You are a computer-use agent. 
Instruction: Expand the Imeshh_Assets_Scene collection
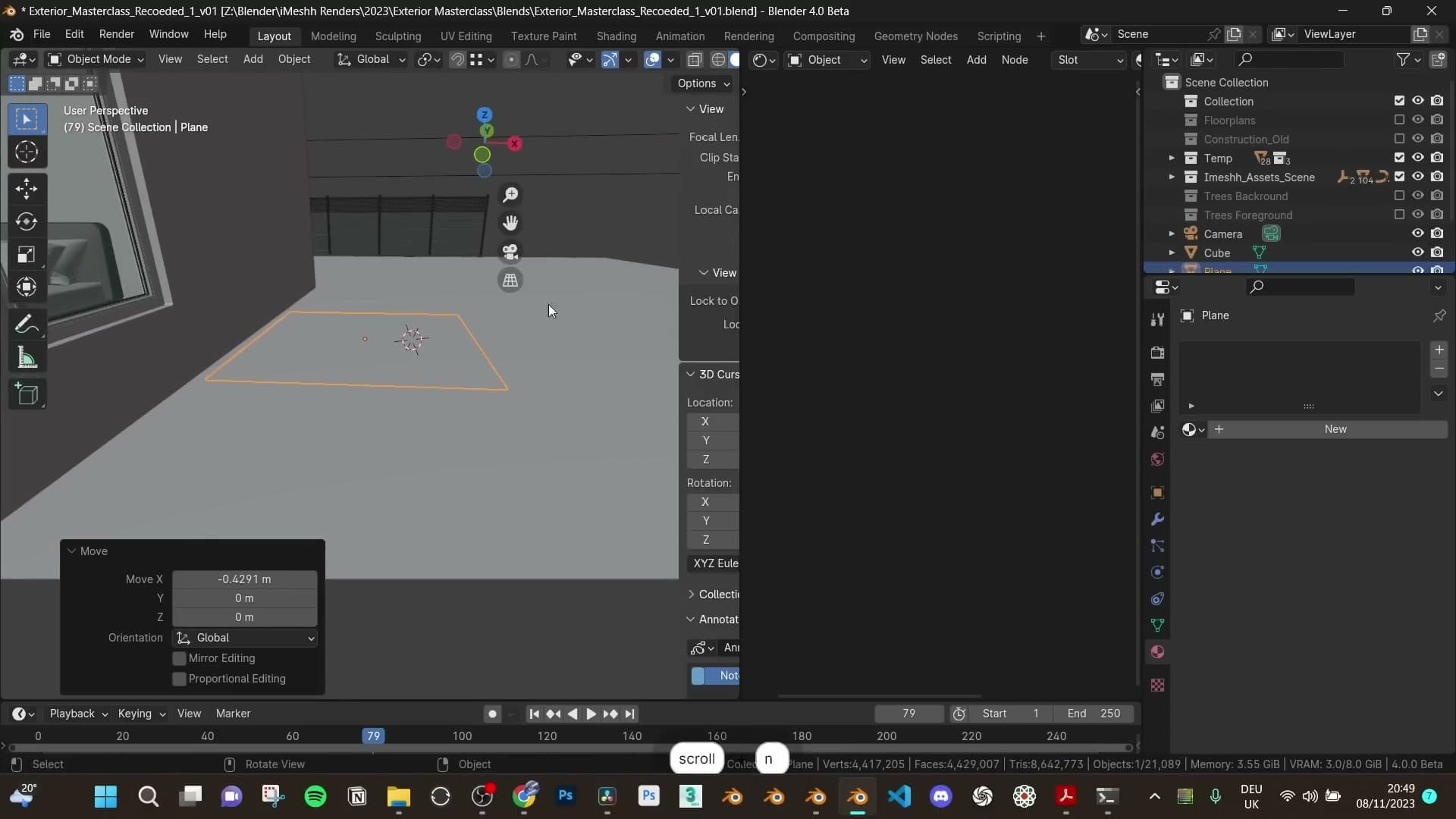click(1172, 177)
